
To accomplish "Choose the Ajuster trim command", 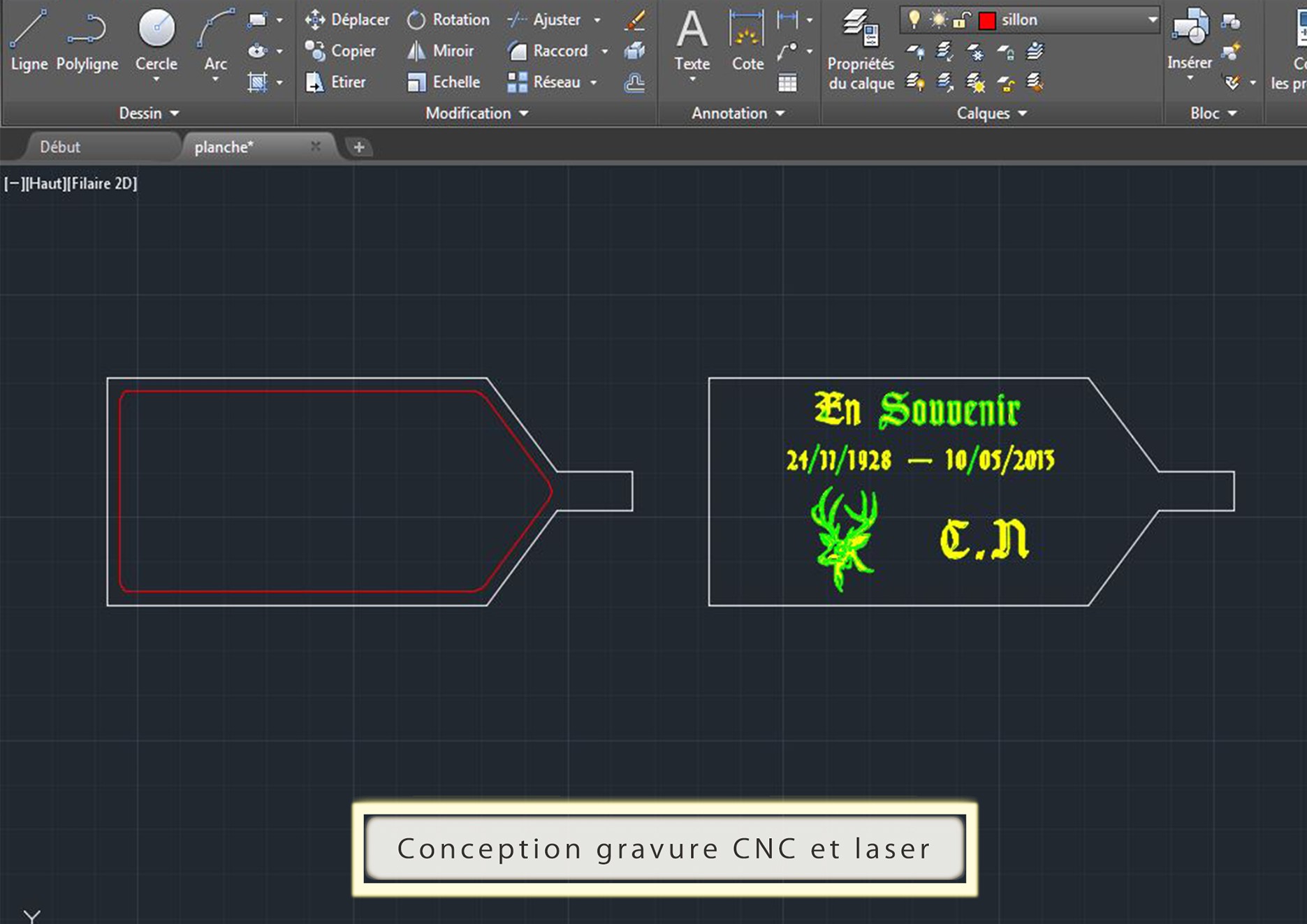I will 544,20.
